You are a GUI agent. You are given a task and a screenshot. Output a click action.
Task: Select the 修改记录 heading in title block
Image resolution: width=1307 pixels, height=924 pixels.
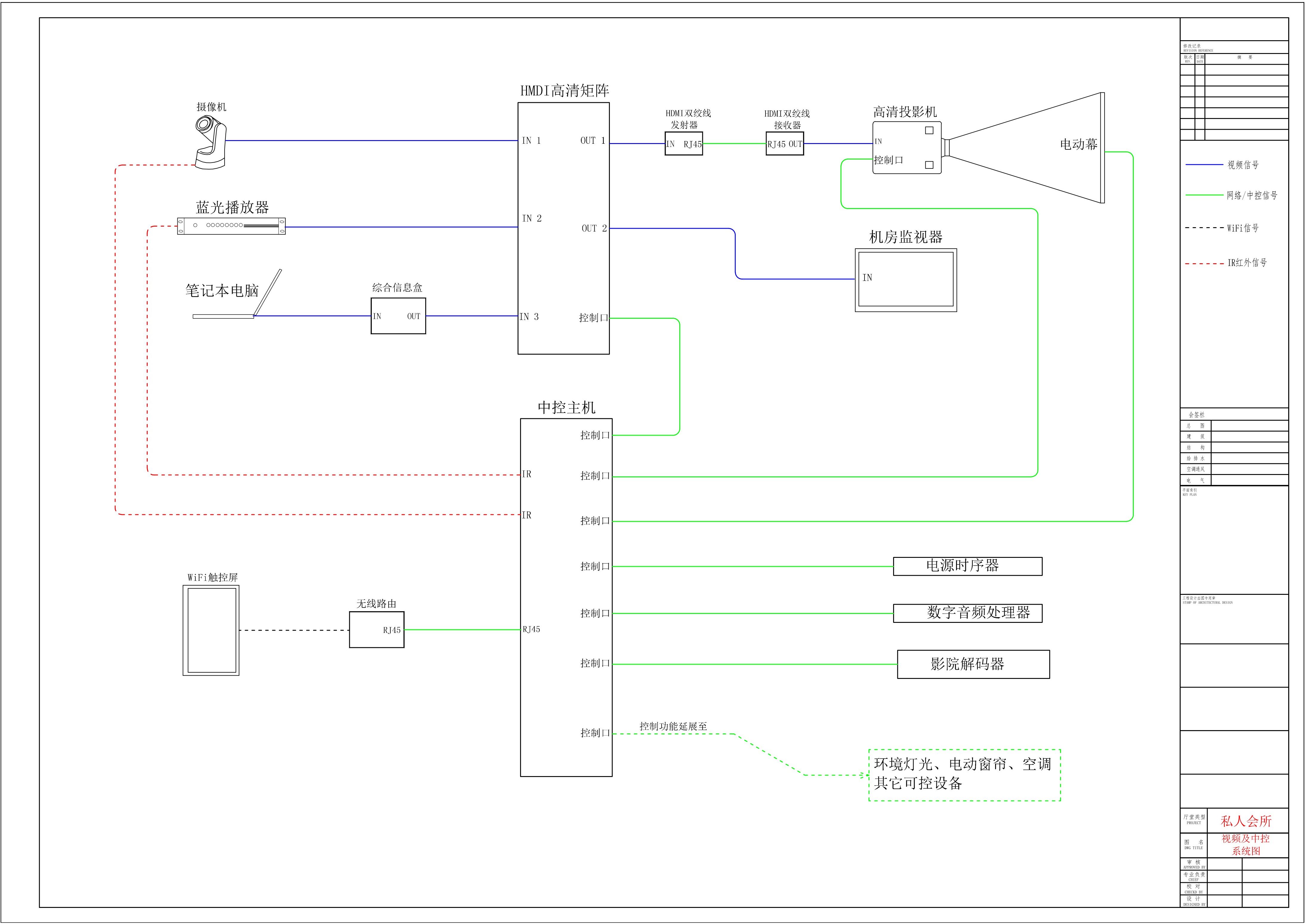coord(1191,46)
